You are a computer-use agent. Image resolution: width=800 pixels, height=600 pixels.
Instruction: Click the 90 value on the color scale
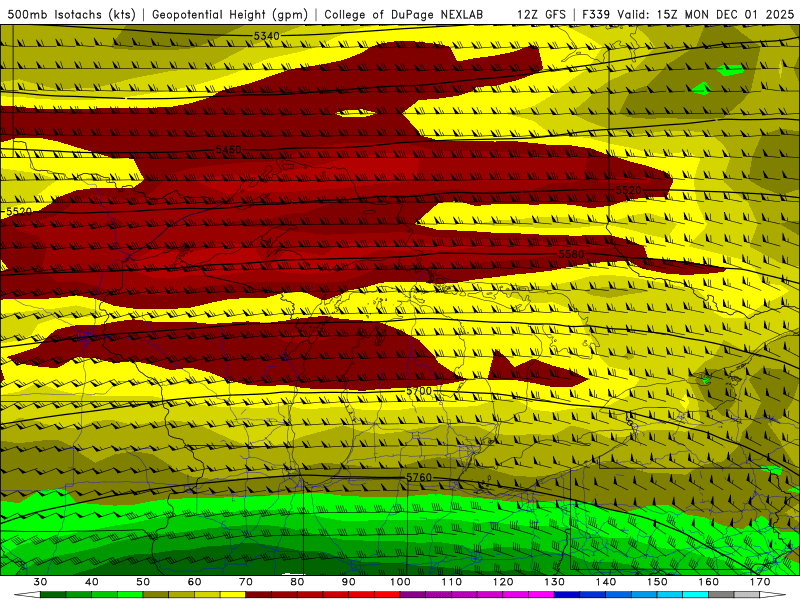tap(348, 582)
